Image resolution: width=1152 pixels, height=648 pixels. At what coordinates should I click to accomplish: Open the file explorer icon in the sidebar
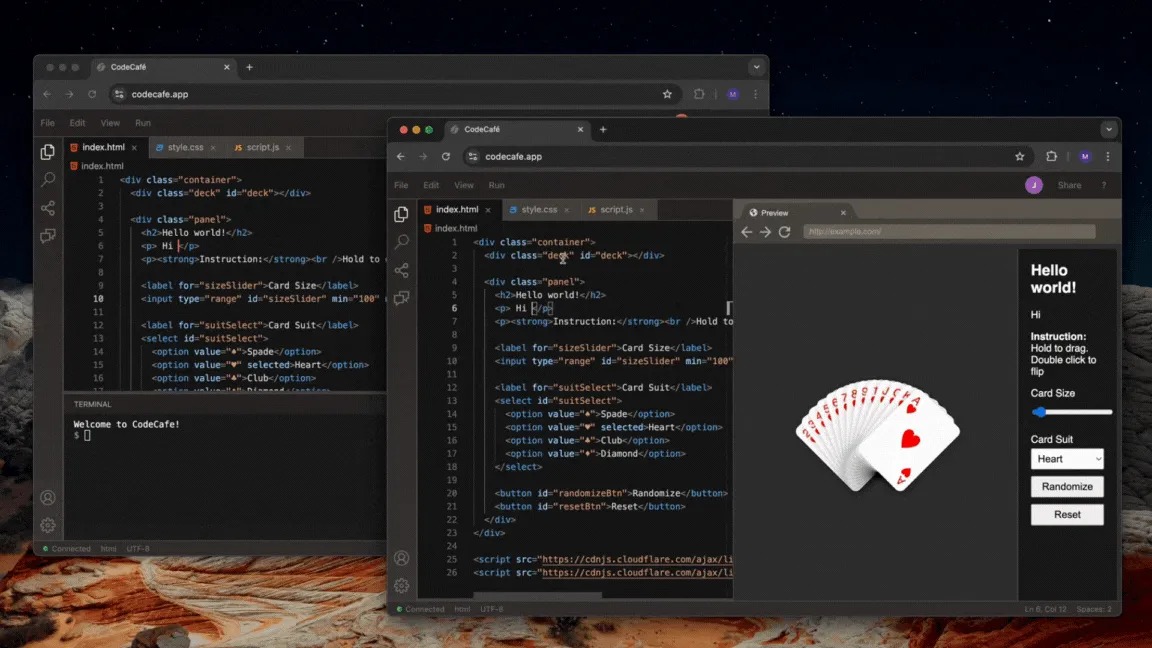pos(401,213)
